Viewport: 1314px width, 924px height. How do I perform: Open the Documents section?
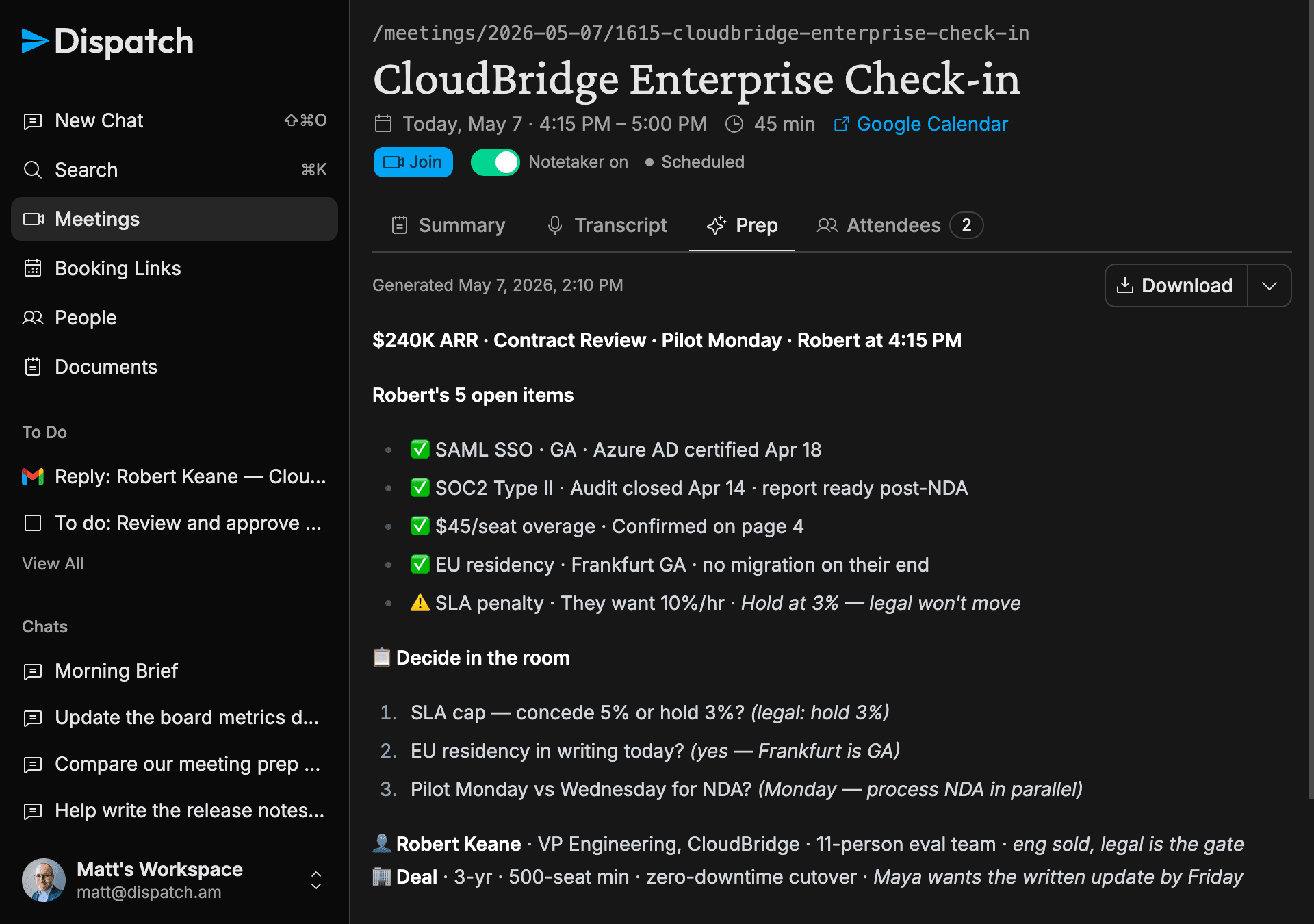[x=175, y=367]
